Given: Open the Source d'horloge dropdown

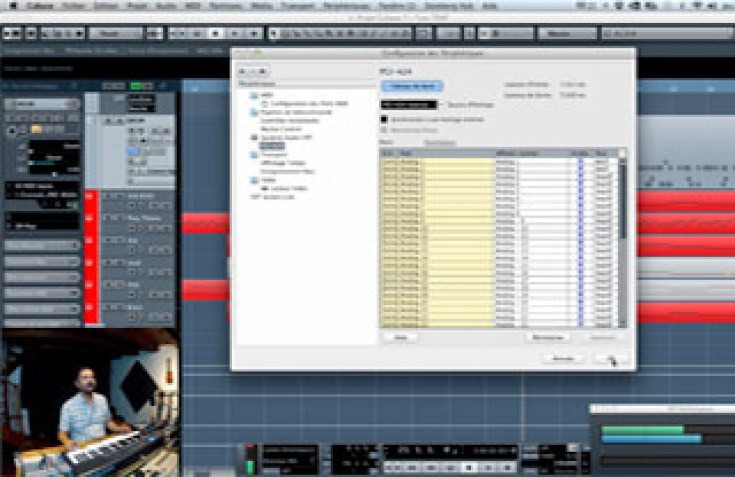Looking at the screenshot, I should [x=409, y=104].
